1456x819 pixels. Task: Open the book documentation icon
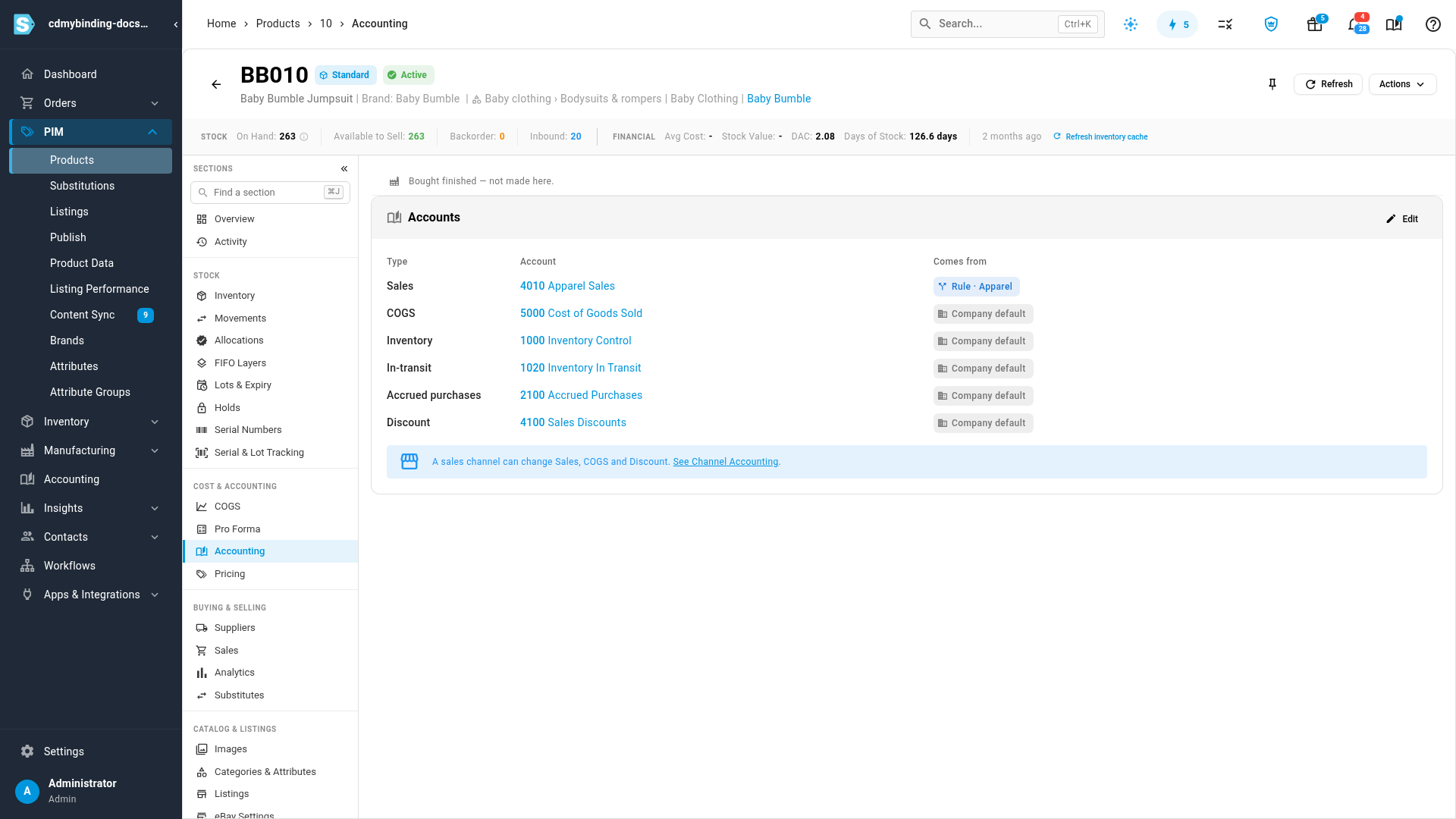click(1394, 24)
